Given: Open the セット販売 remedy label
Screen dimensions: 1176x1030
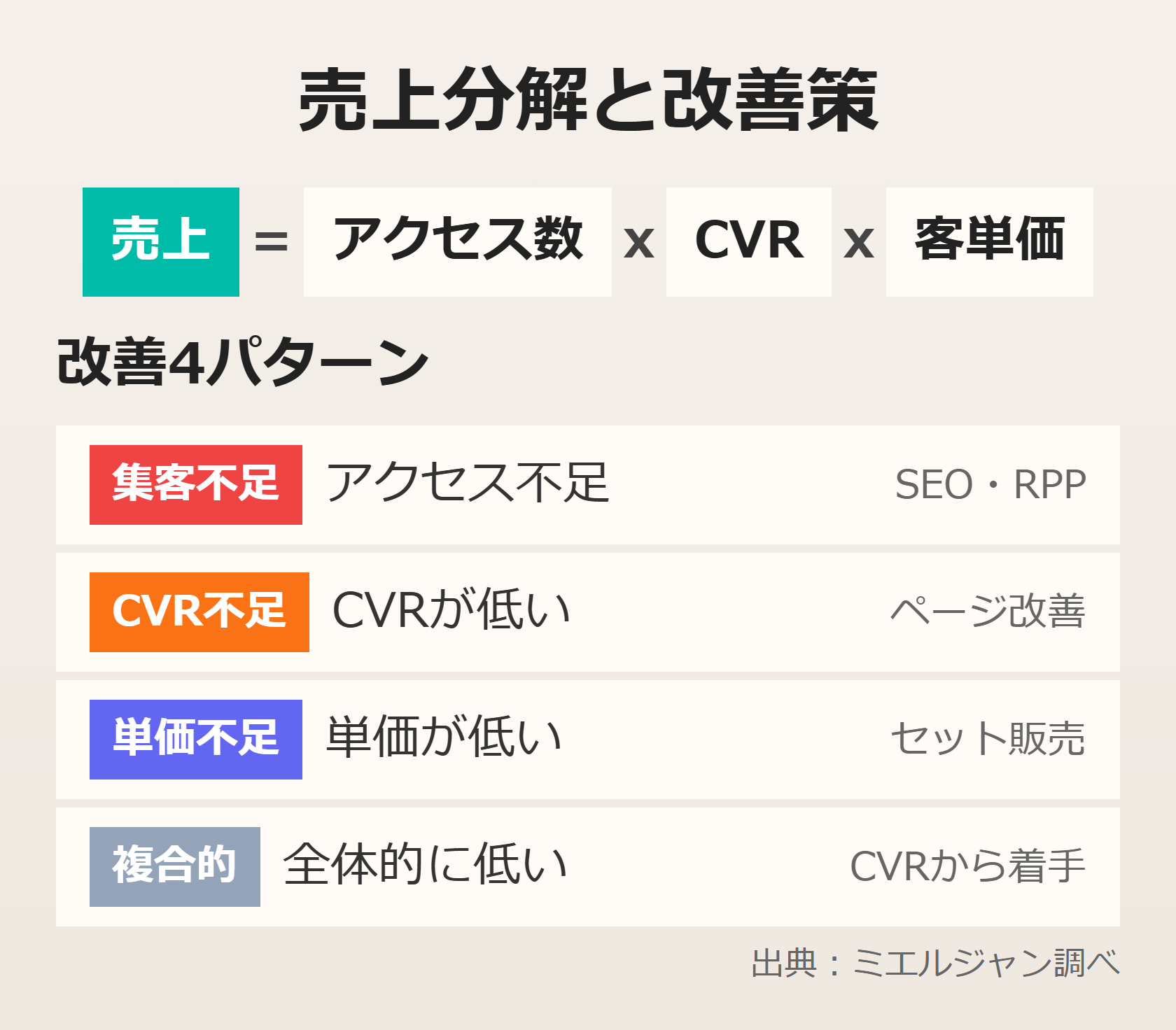Looking at the screenshot, I should 988,739.
